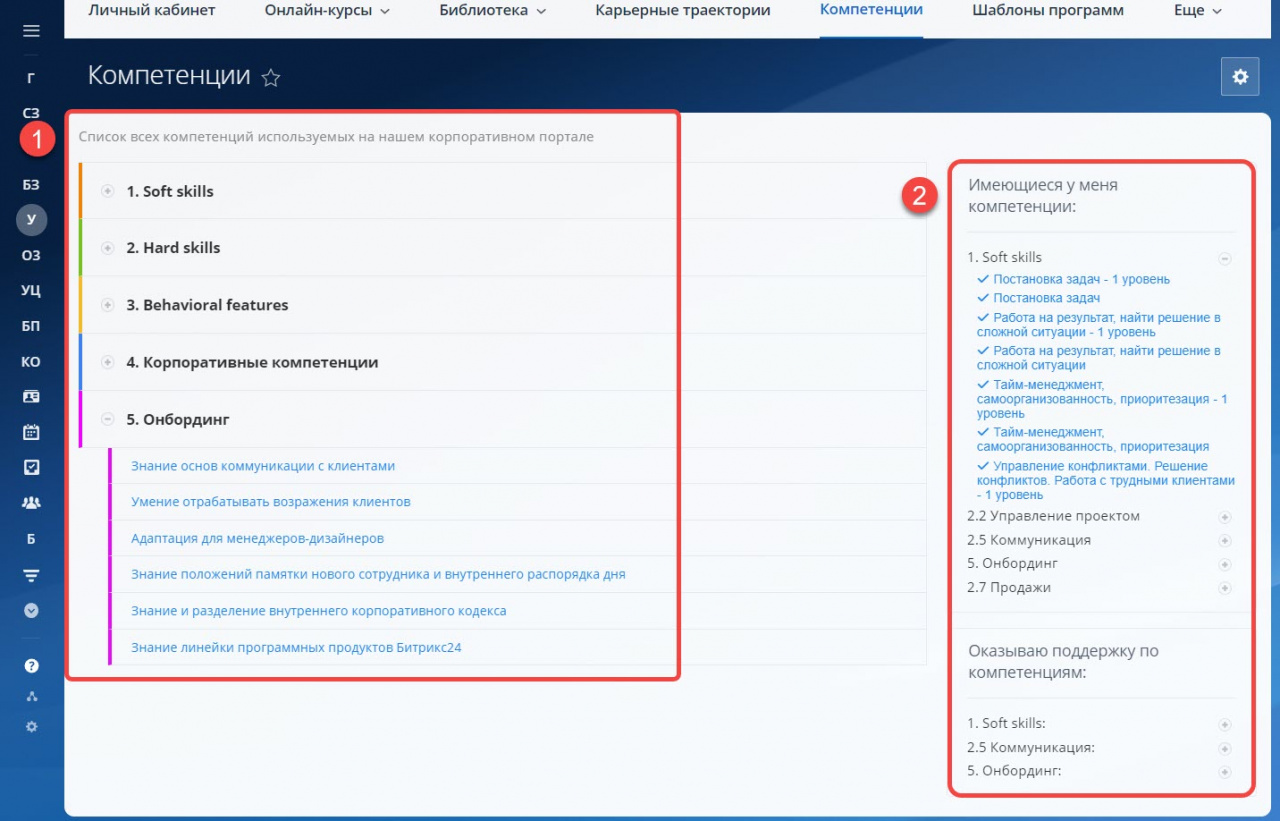Add Компетенции page to favorites with the star
This screenshot has height=821, width=1280.
tap(270, 77)
